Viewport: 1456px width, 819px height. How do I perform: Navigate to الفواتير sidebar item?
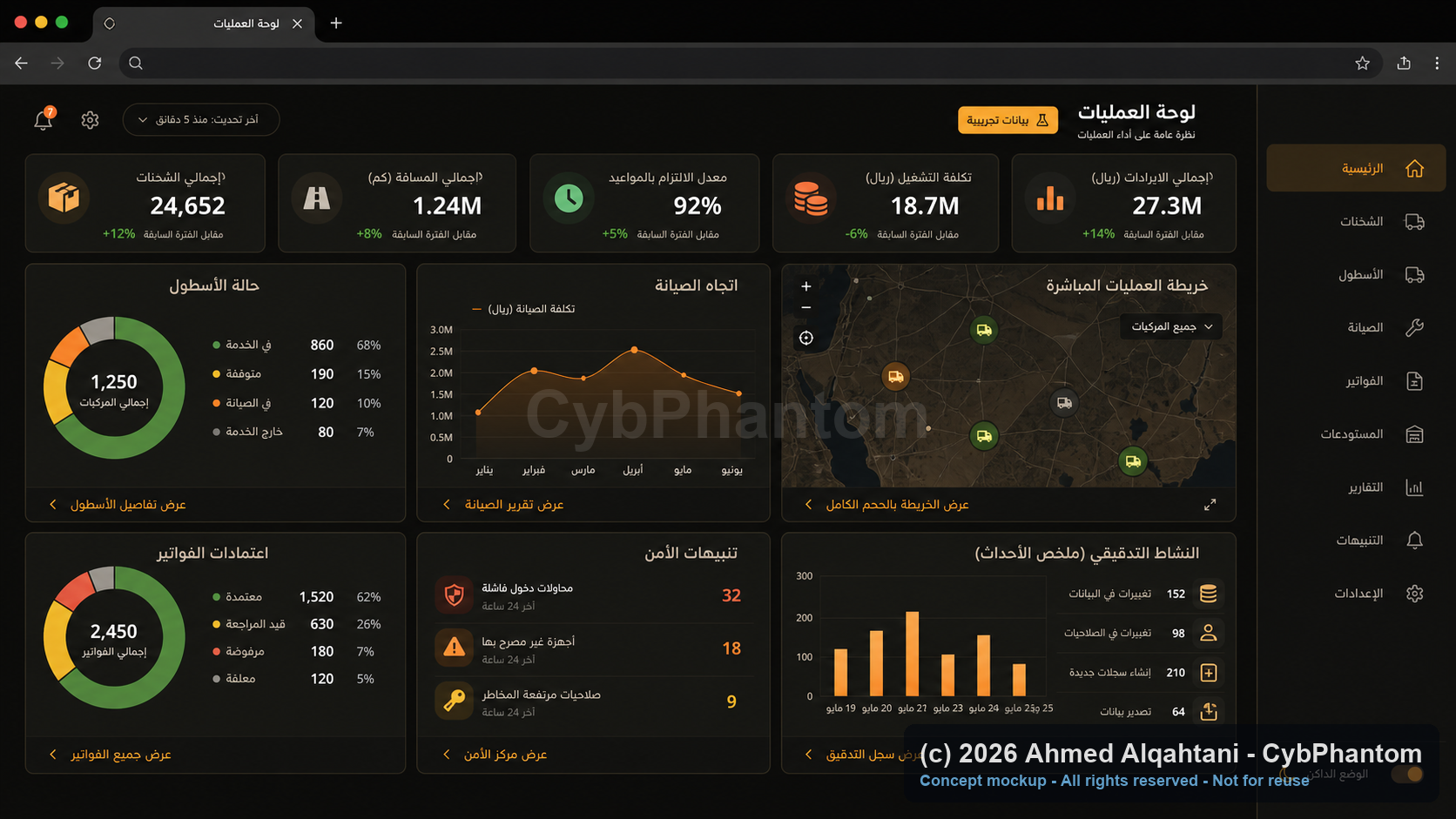point(1355,380)
